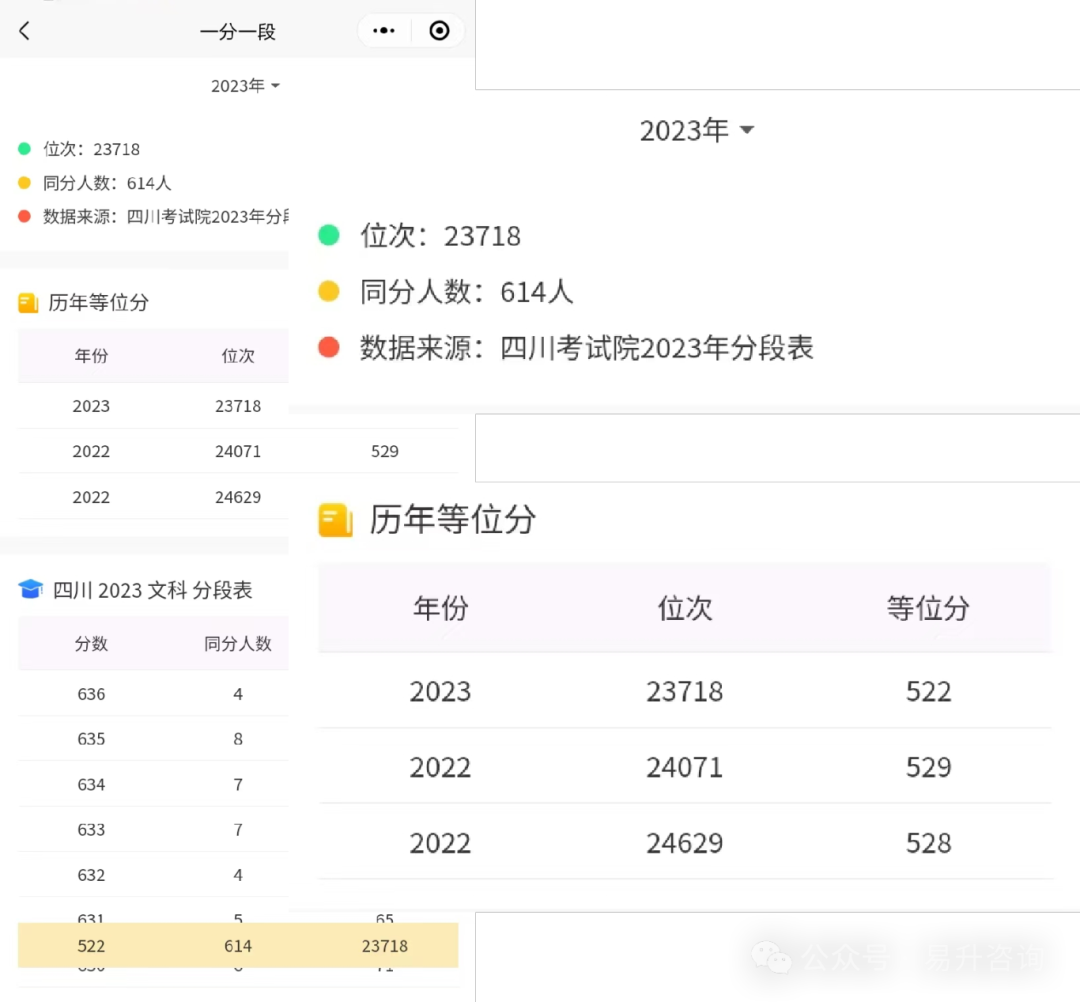This screenshot has height=1002, width=1080.
Task: Click enlarged orange 历年等位分 book icon
Action: click(335, 520)
